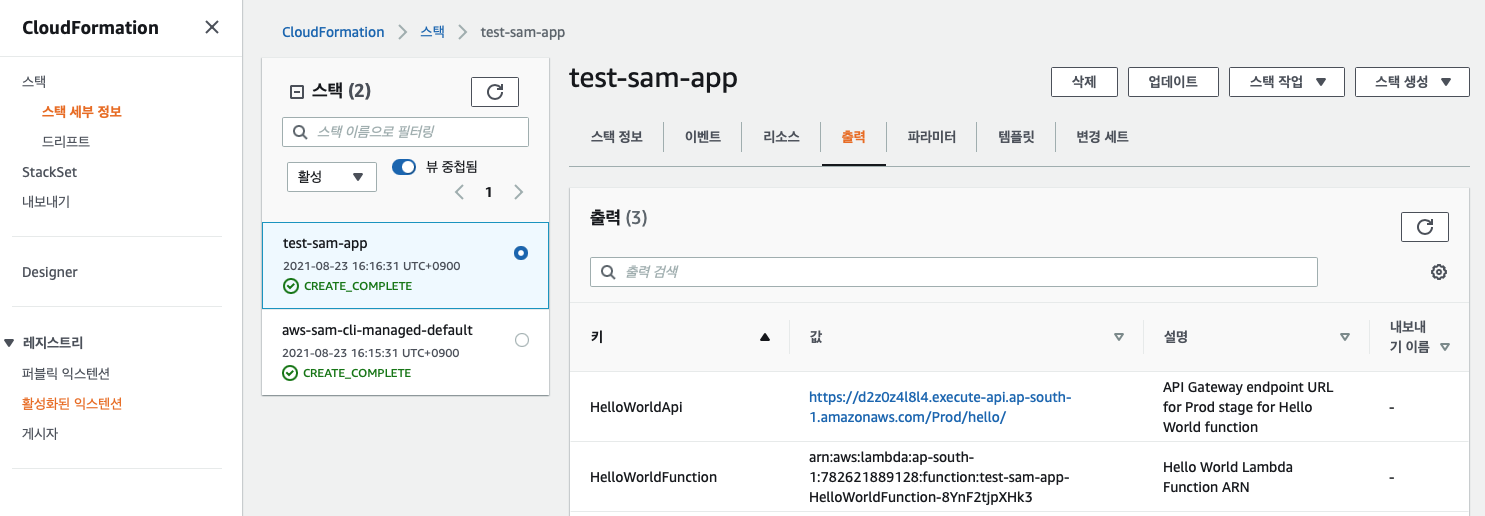
Task: Click aws-sam-cli-managed-default CREATE_COMPLETE status
Action: point(347,373)
